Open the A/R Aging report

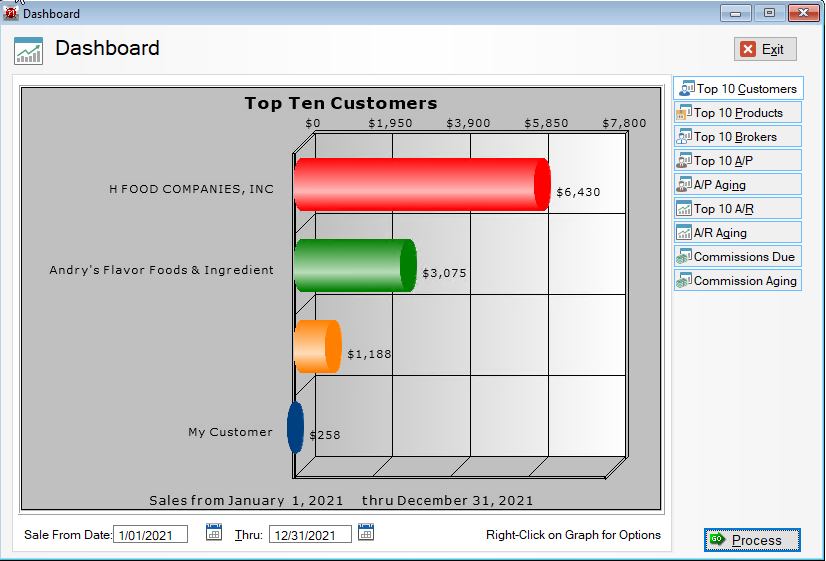(738, 233)
